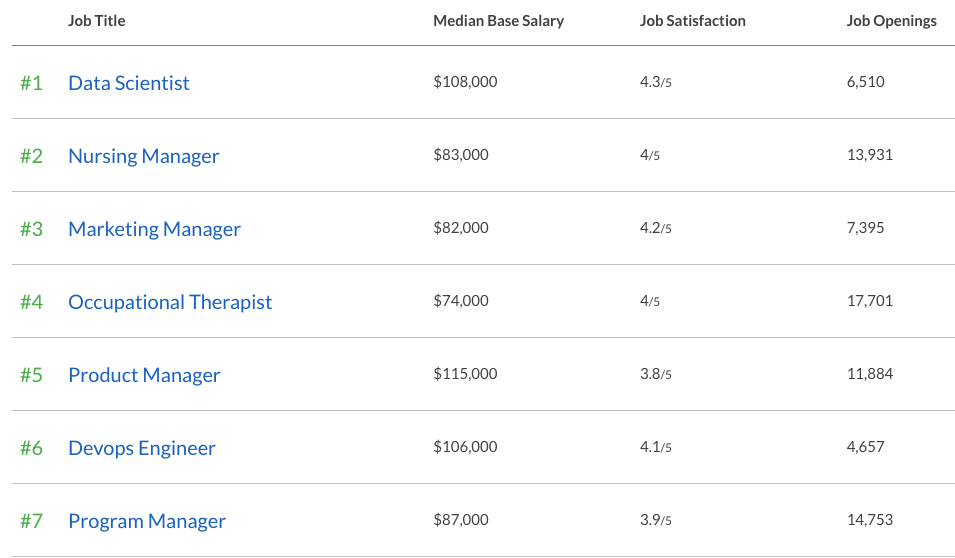Select the Occupational Therapist link

point(170,302)
